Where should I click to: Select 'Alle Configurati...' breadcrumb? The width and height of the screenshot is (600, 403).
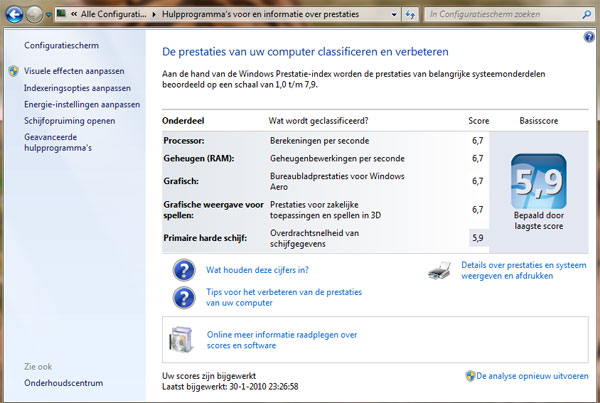coord(114,14)
